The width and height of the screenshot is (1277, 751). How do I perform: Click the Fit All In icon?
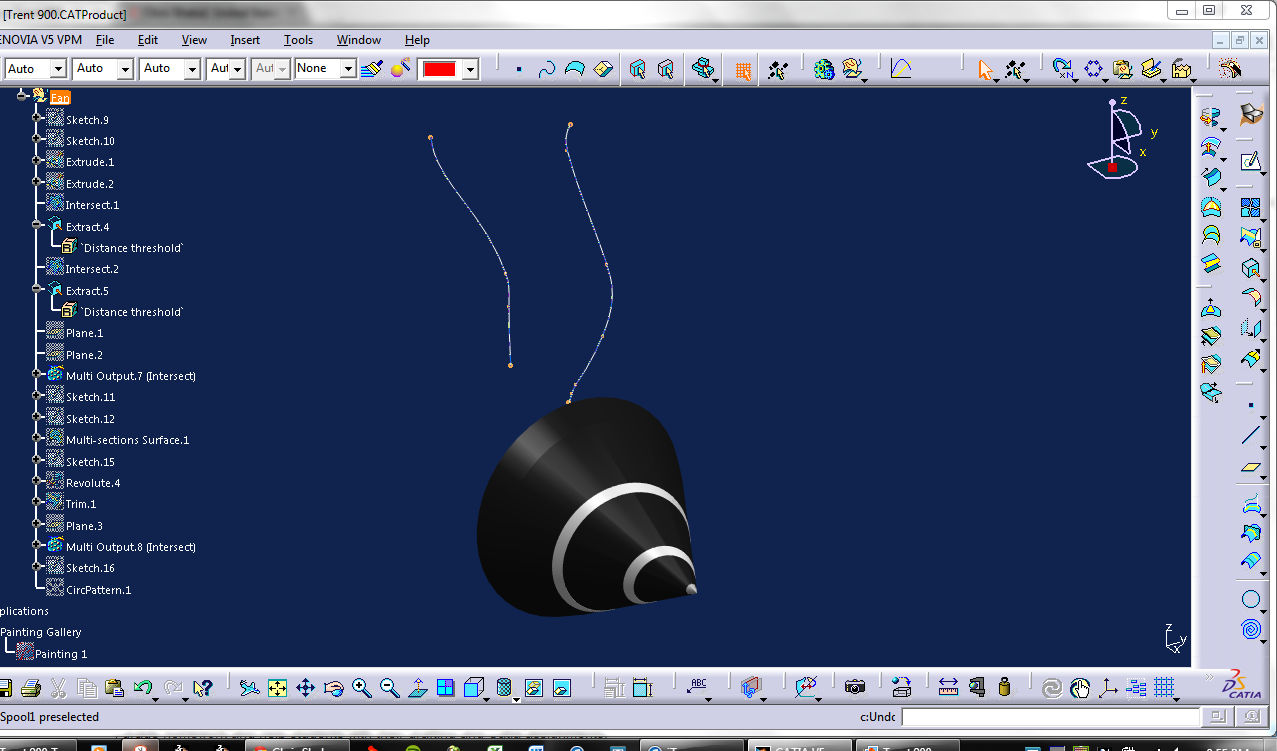coord(278,688)
